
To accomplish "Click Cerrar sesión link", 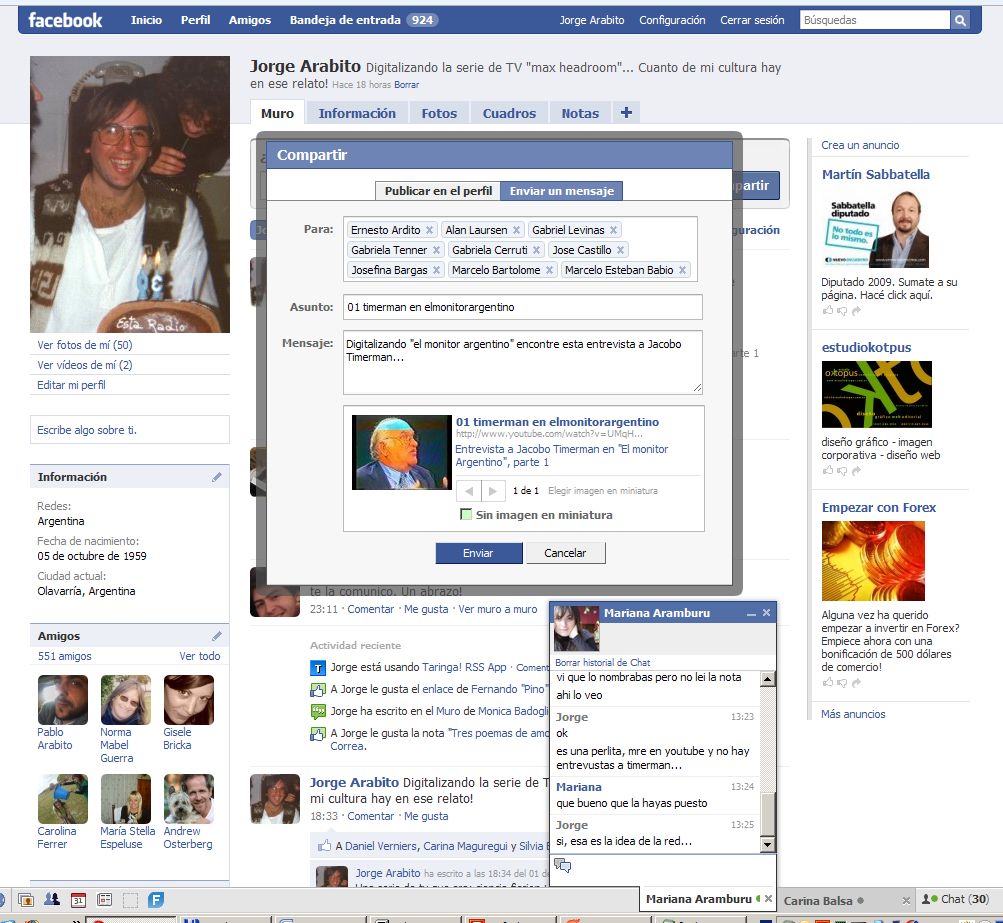I will point(752,20).
